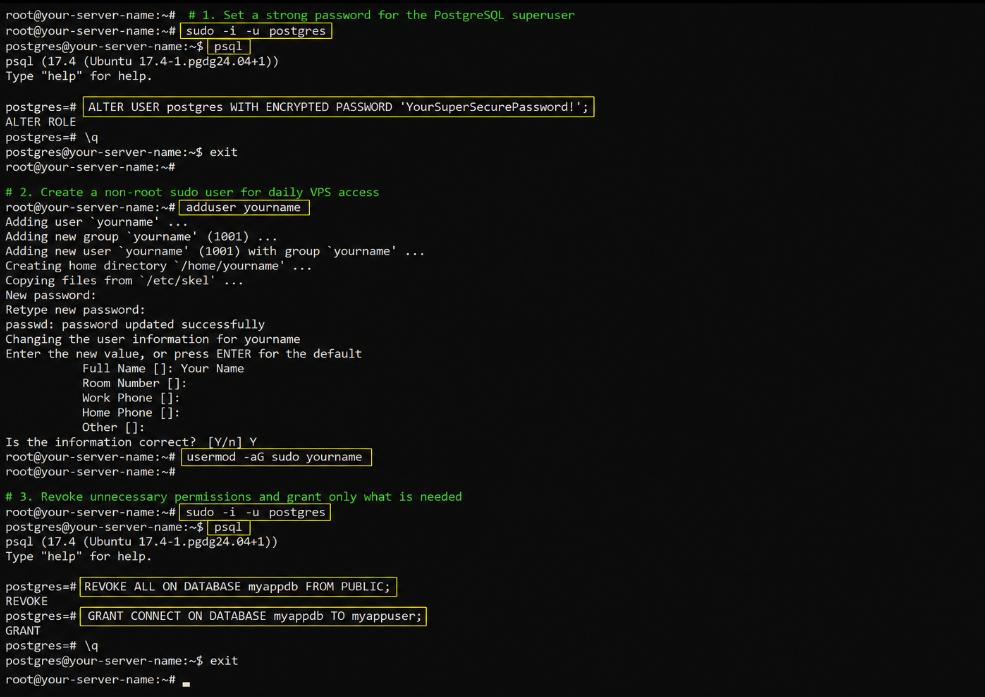The height and width of the screenshot is (697, 985).
Task: Click the comment about revoking unnecessary permissions
Action: pyautogui.click(x=234, y=497)
